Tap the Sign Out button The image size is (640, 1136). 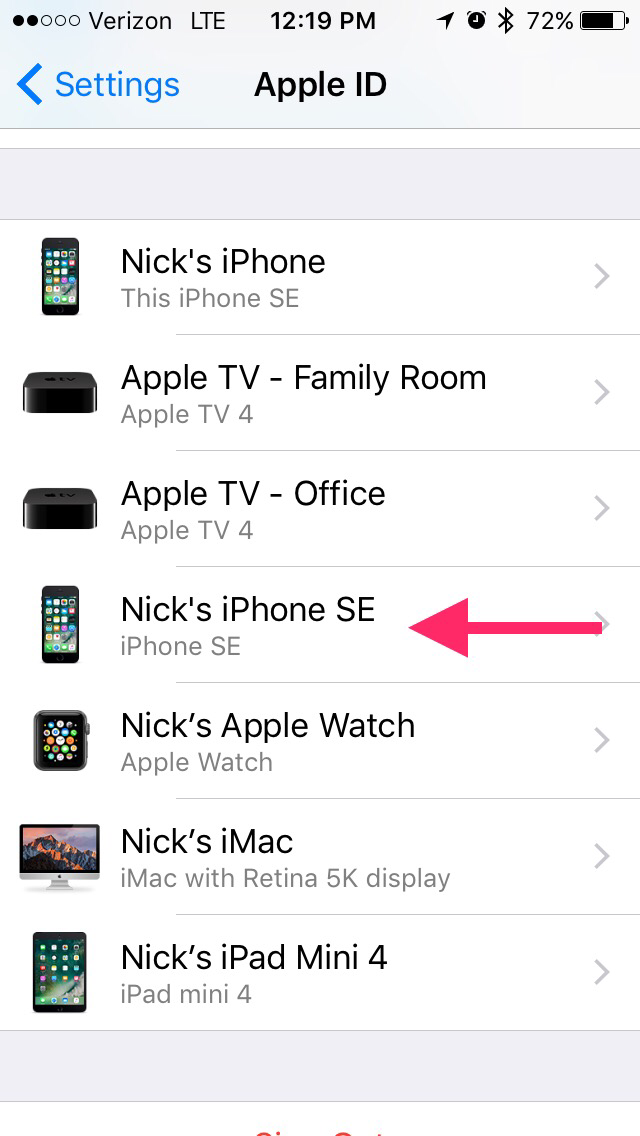pos(320,1129)
